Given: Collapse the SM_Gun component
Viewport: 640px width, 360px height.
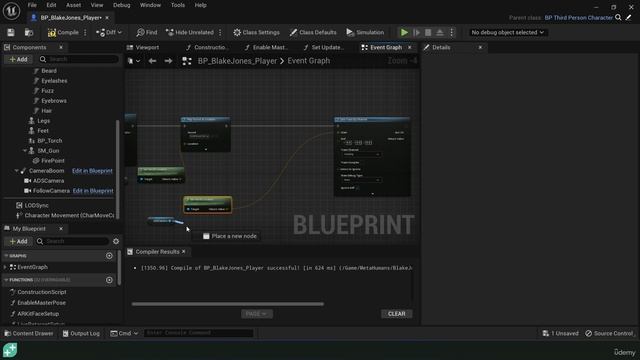Looking at the screenshot, I should coord(24,151).
